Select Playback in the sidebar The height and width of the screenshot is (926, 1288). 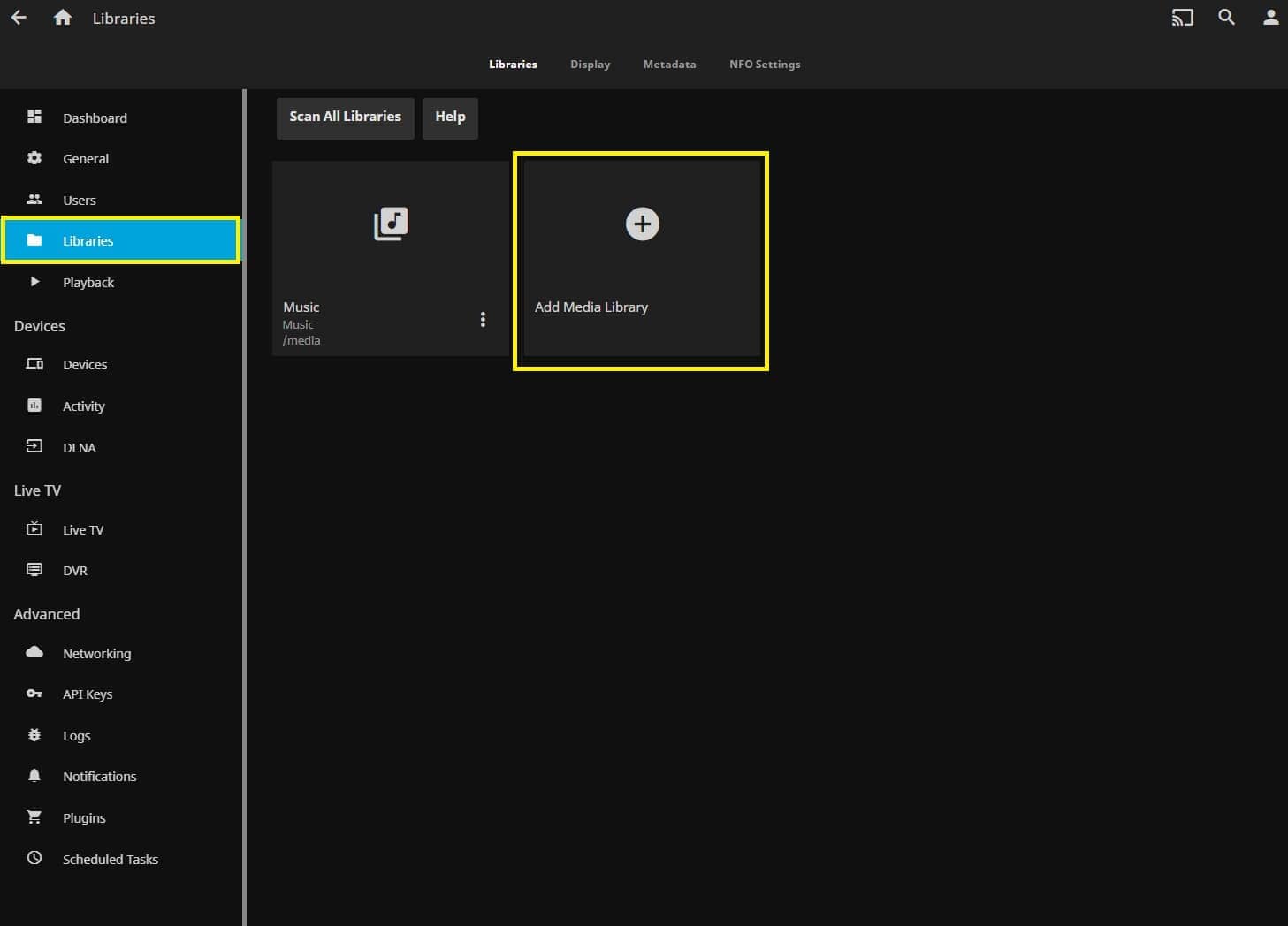[x=88, y=283]
